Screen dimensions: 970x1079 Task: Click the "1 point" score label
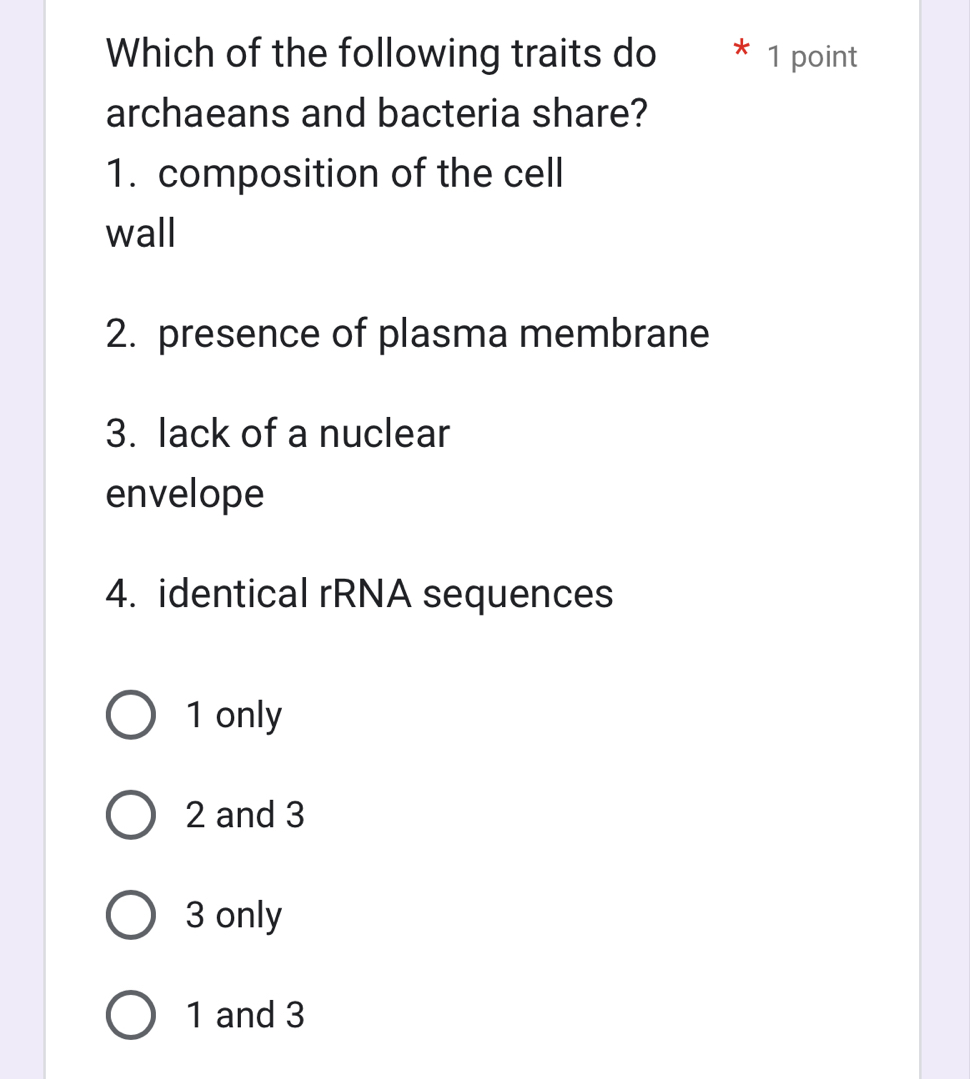(x=812, y=57)
